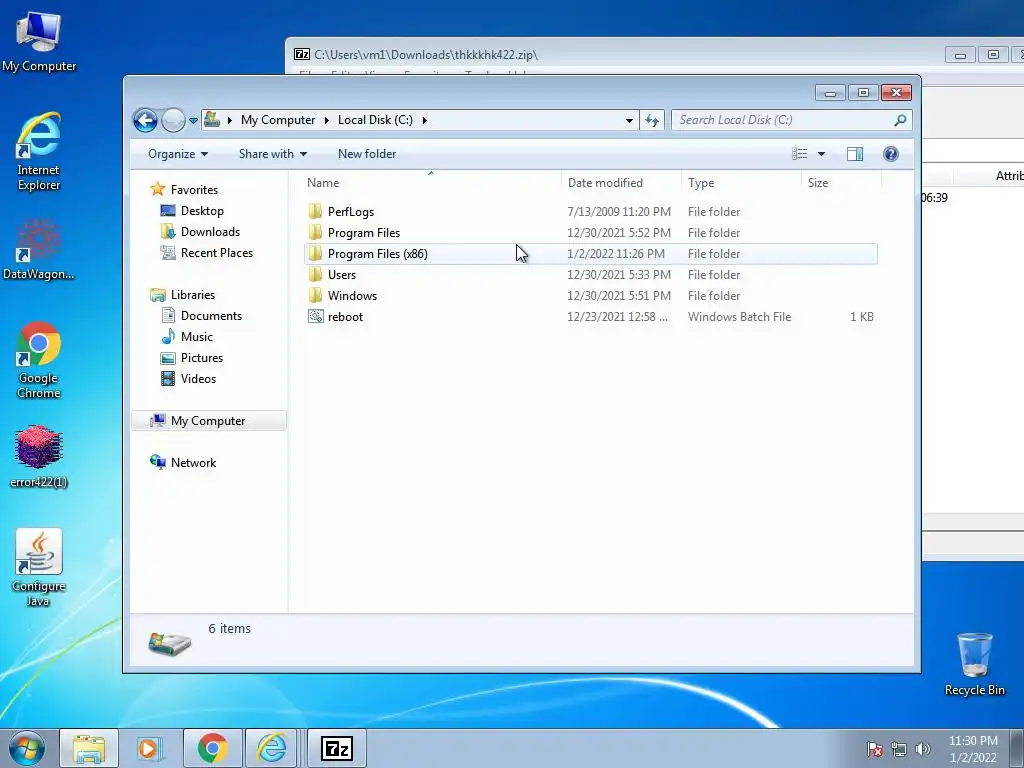1024x768 pixels.
Task: Click the search magnifier icon
Action: click(x=900, y=120)
